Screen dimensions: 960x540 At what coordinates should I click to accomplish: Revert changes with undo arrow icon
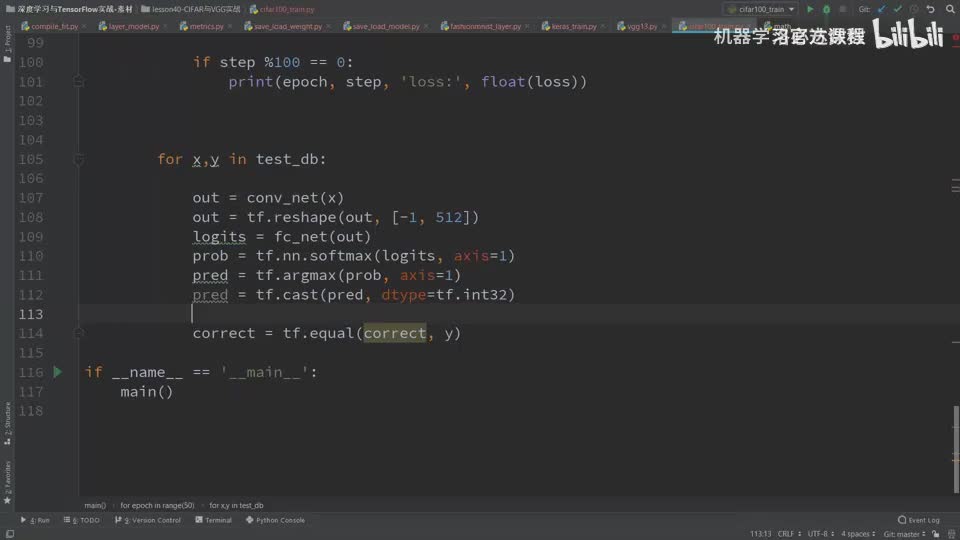point(931,9)
